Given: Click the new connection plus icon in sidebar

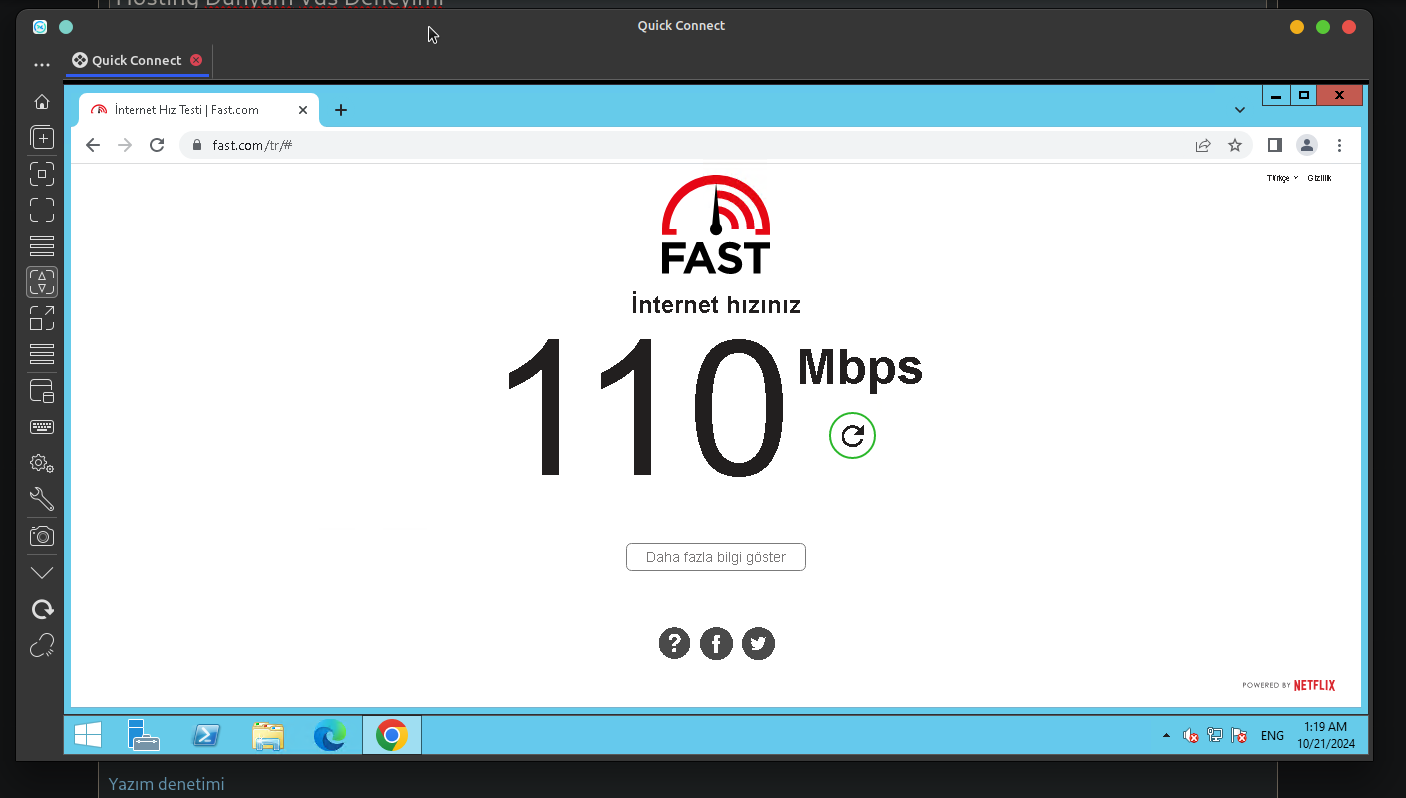Looking at the screenshot, I should pos(42,137).
